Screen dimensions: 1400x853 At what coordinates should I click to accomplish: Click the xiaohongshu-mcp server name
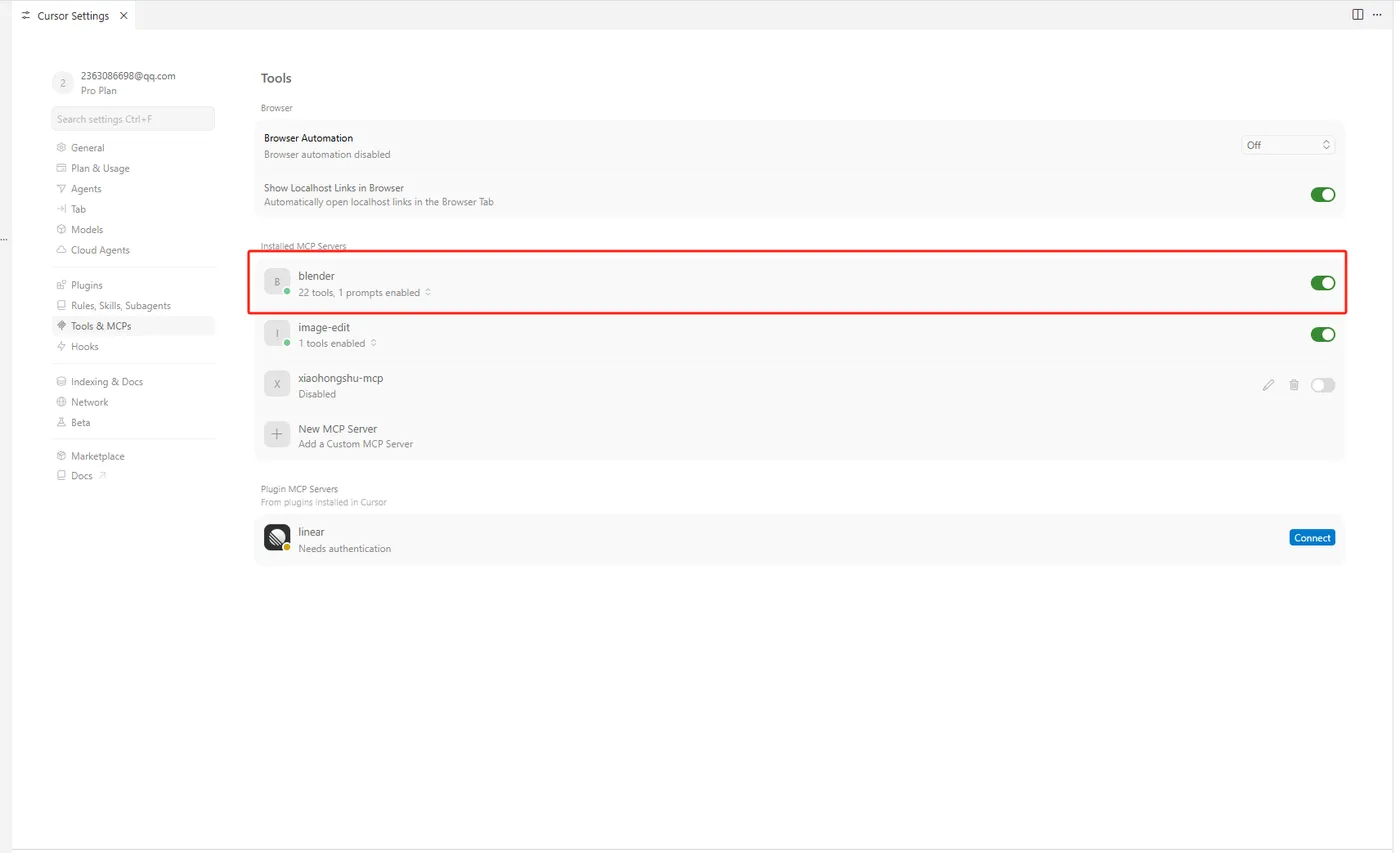[x=341, y=378]
